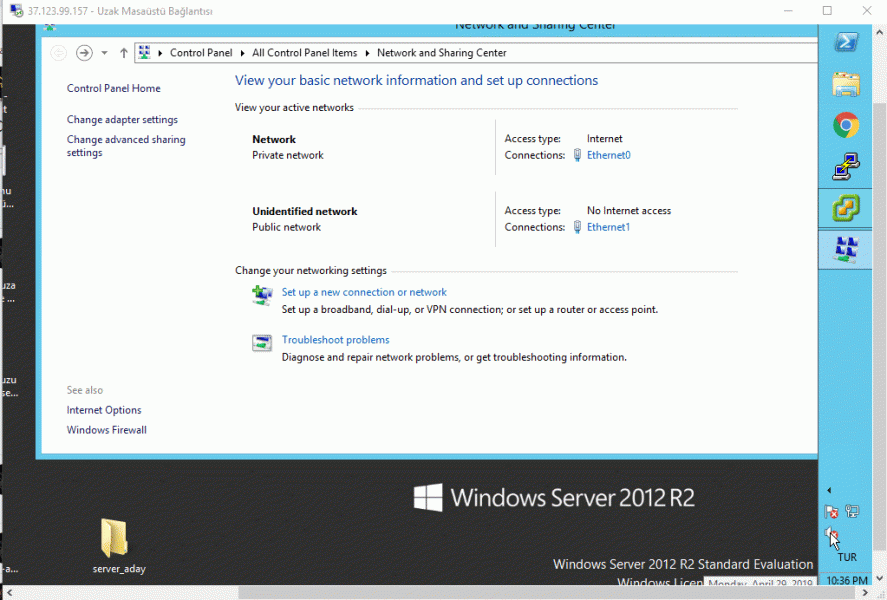The width and height of the screenshot is (887, 600).
Task: Click the Control Panel icon in the address bar
Action: (x=145, y=53)
